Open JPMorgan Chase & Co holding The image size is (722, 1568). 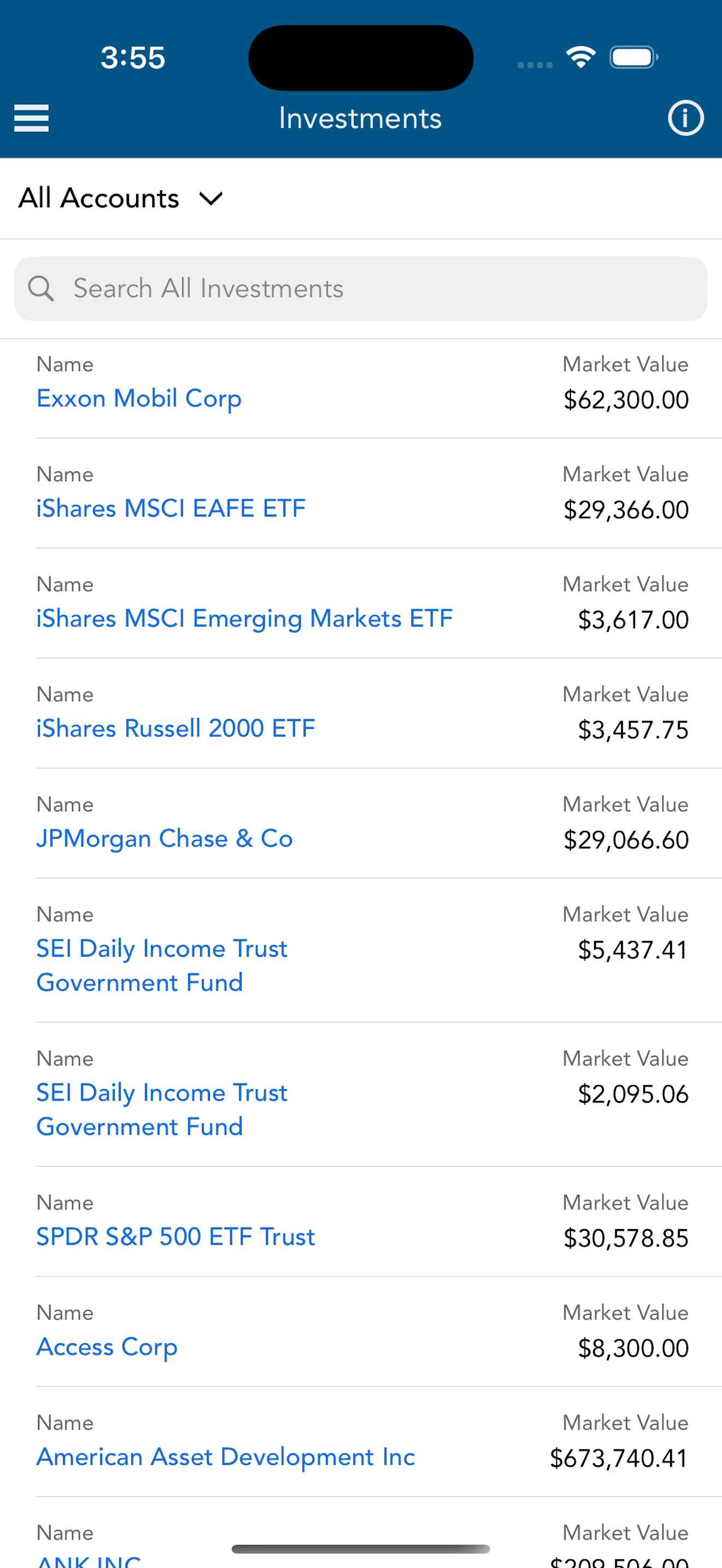click(165, 839)
